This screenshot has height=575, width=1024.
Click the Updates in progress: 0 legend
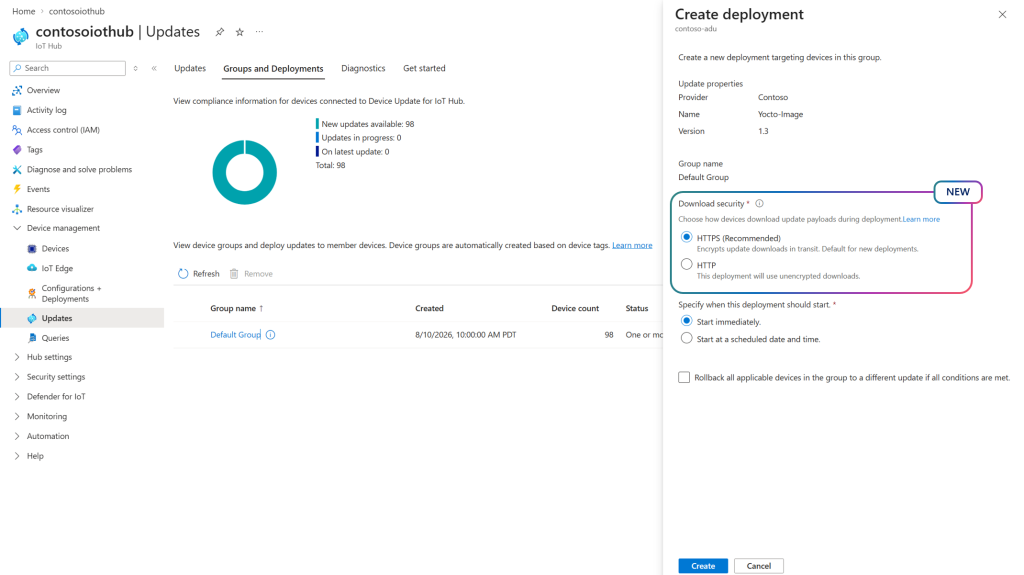pos(359,138)
